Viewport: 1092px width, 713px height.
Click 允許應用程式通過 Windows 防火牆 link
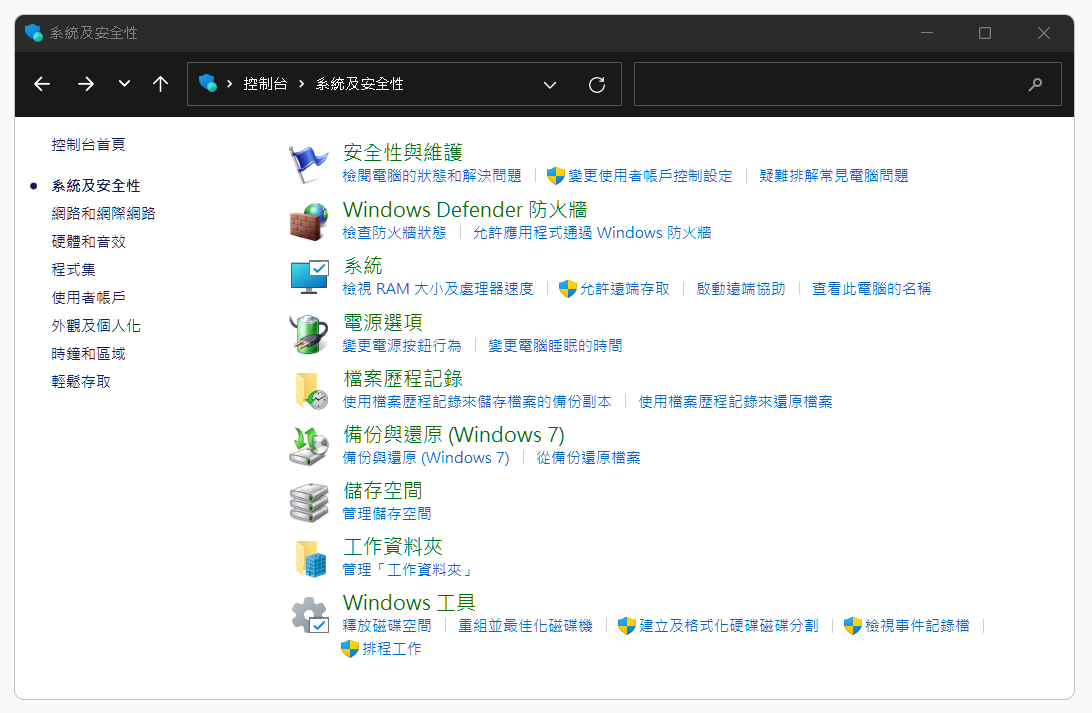(x=592, y=233)
